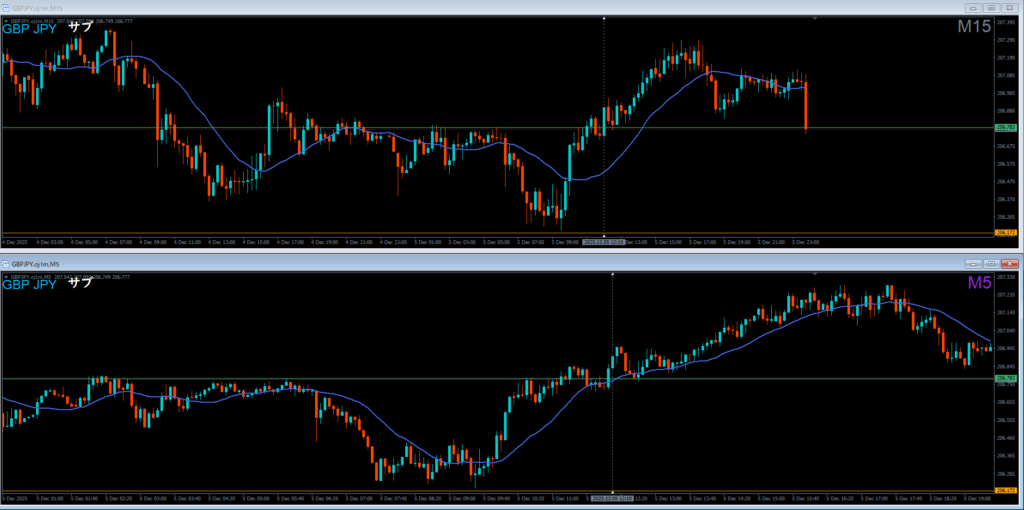Click the 5 Dec 23:00 label on the M15 time axis
The height and width of the screenshot is (510, 1024).
(x=805, y=242)
